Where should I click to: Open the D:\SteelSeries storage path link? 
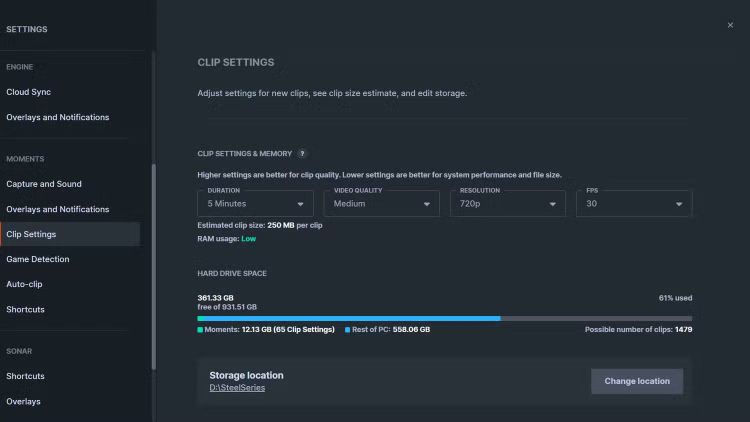(x=237, y=388)
